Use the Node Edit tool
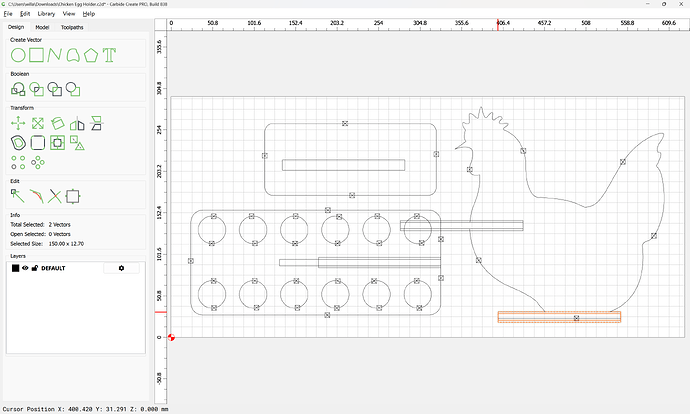This screenshot has height=414, width=690. (x=18, y=195)
